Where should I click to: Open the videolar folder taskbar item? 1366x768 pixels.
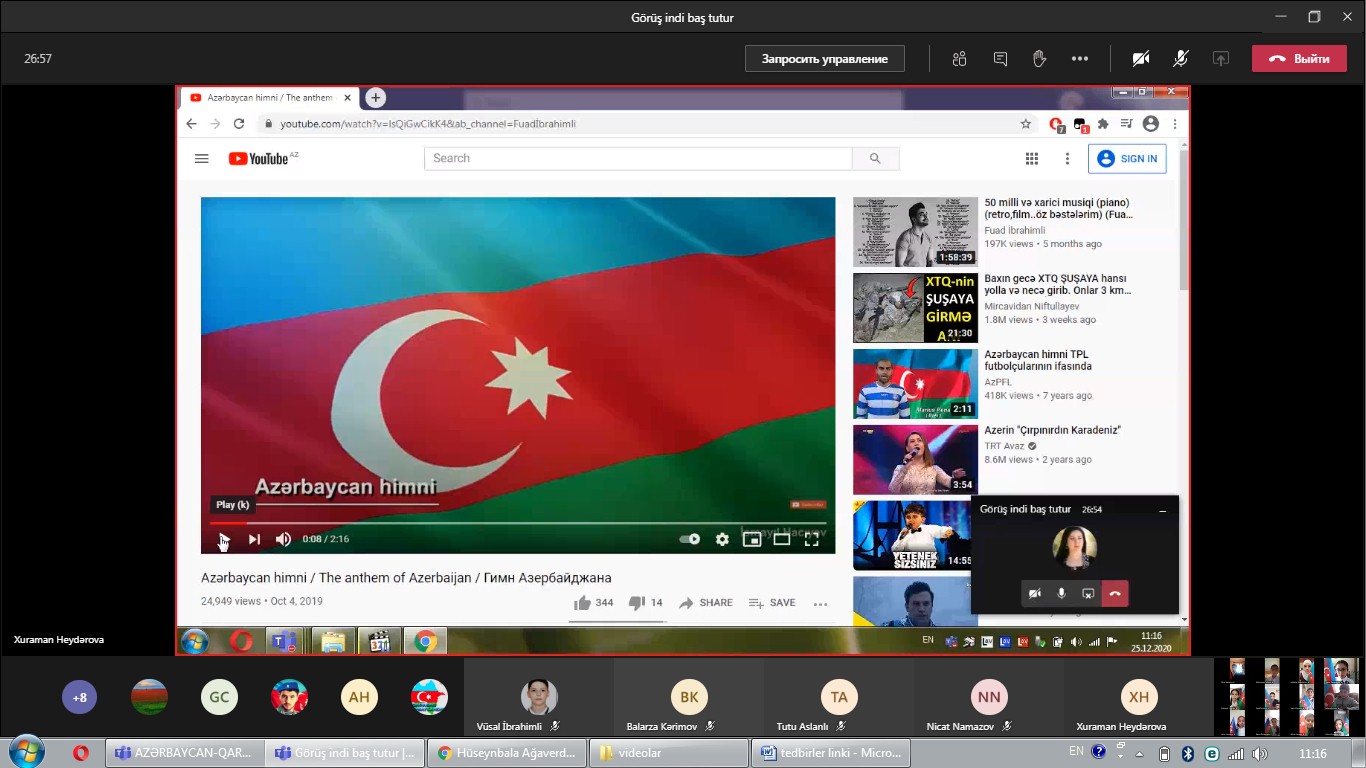pyautogui.click(x=668, y=753)
